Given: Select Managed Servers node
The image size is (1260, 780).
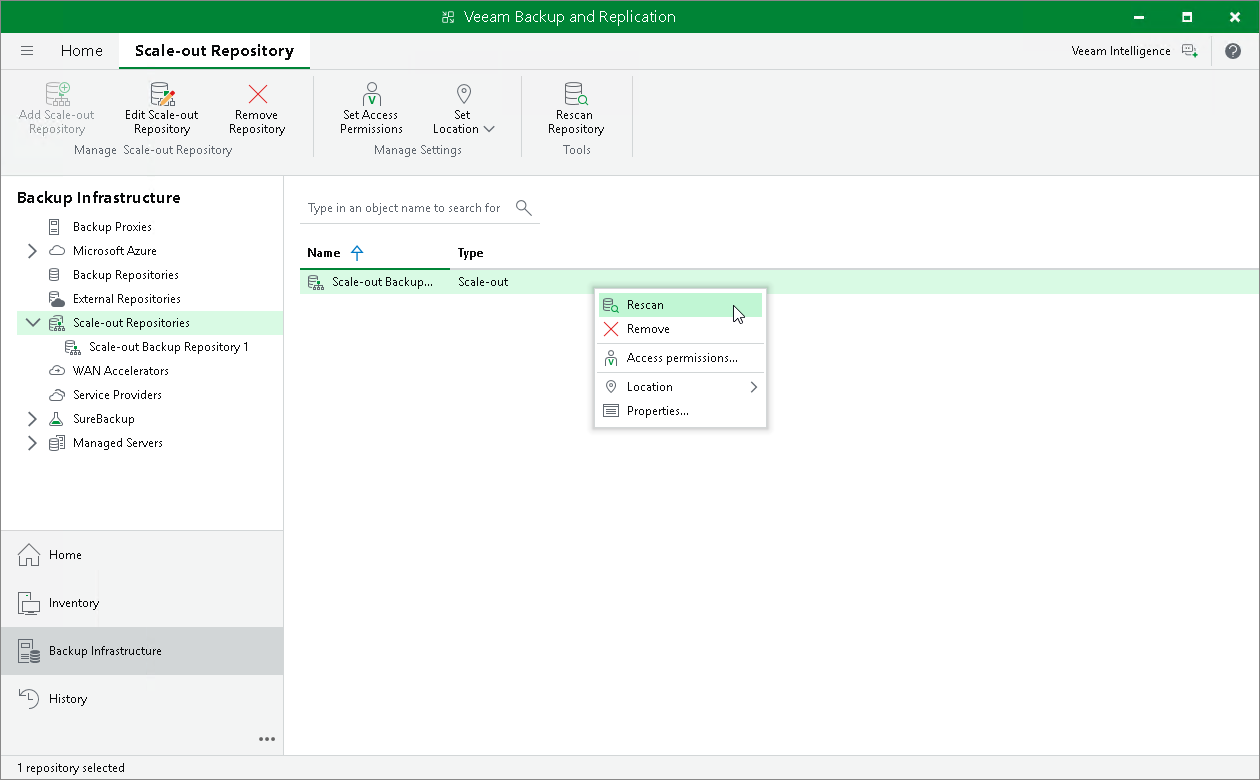Looking at the screenshot, I should coord(118,443).
